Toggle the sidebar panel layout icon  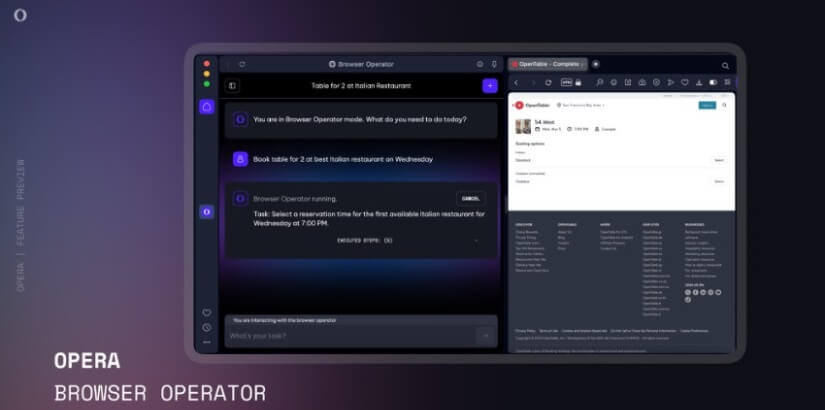click(232, 86)
